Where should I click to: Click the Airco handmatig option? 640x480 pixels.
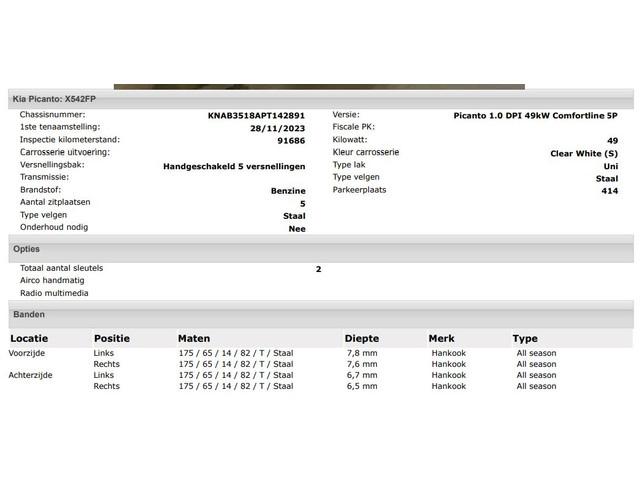click(x=52, y=280)
